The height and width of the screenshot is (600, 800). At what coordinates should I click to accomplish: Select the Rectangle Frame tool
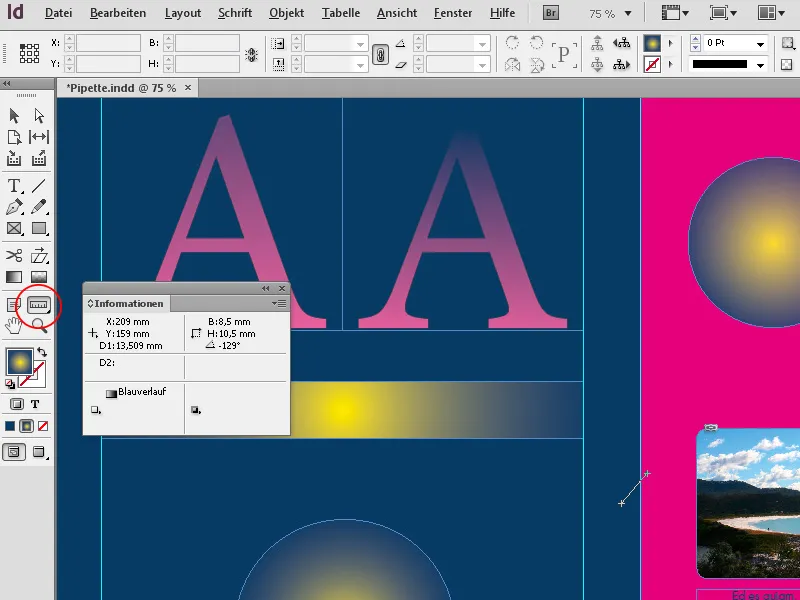coord(16,228)
